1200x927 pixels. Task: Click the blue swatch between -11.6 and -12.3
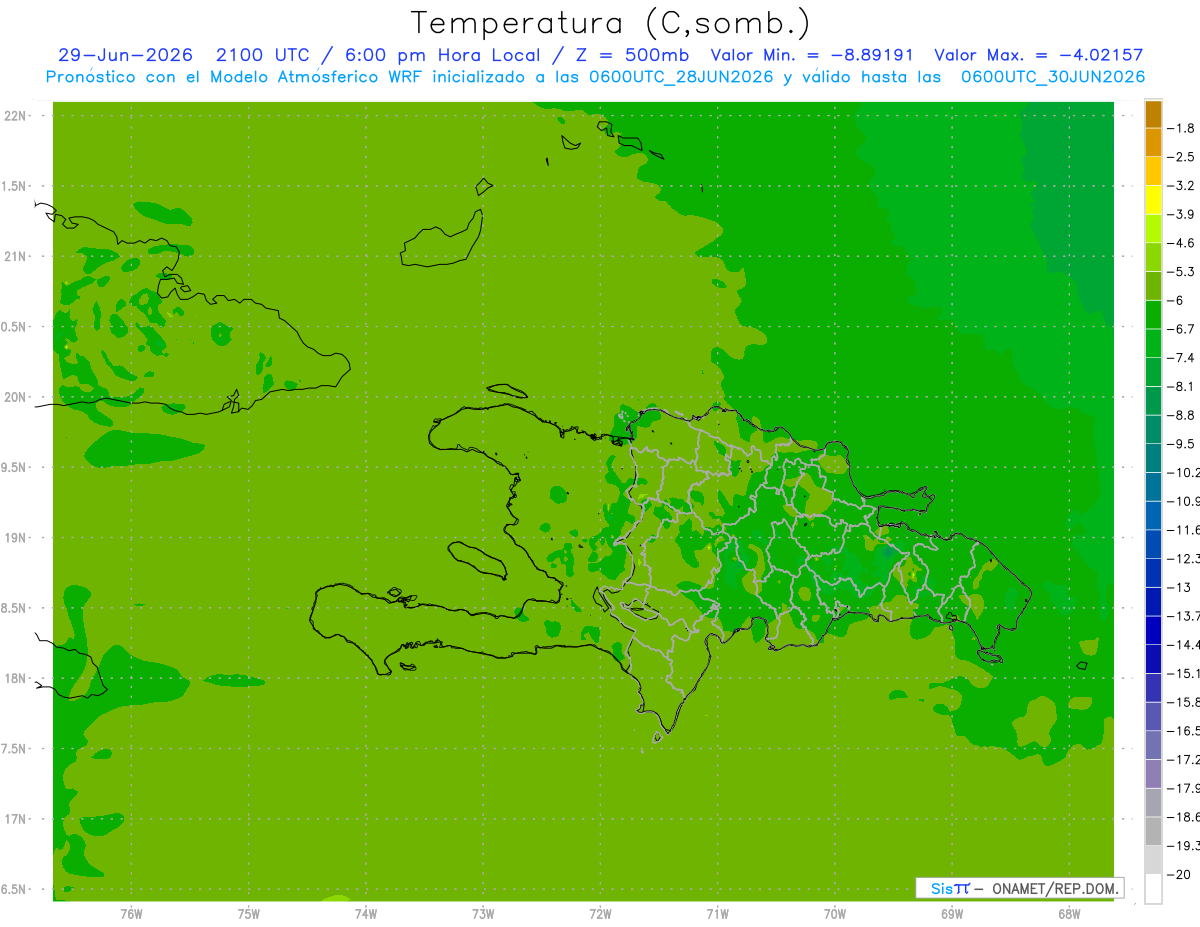pyautogui.click(x=1153, y=544)
